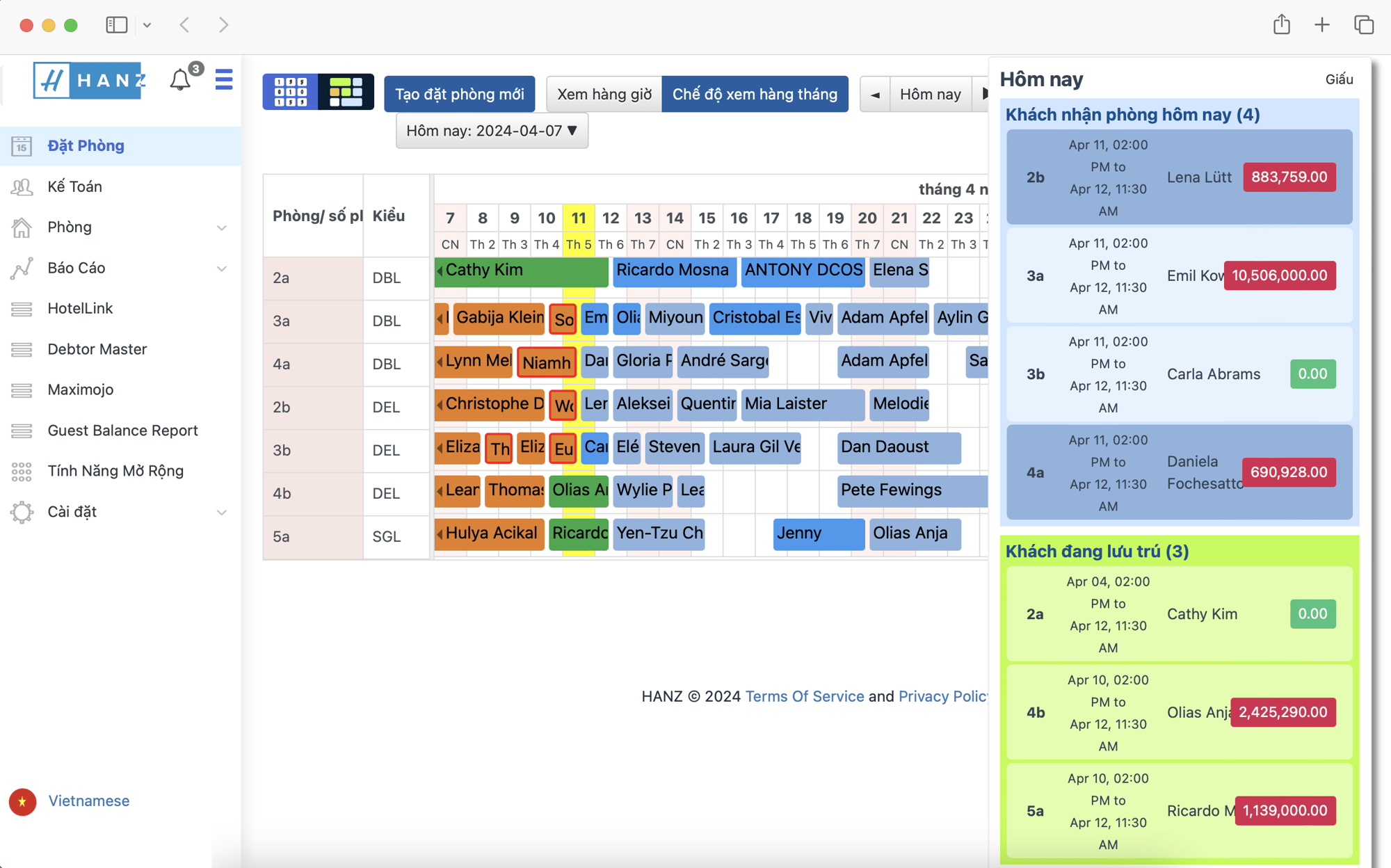Click the hamburger menu icon
The width and height of the screenshot is (1391, 868).
223,80
